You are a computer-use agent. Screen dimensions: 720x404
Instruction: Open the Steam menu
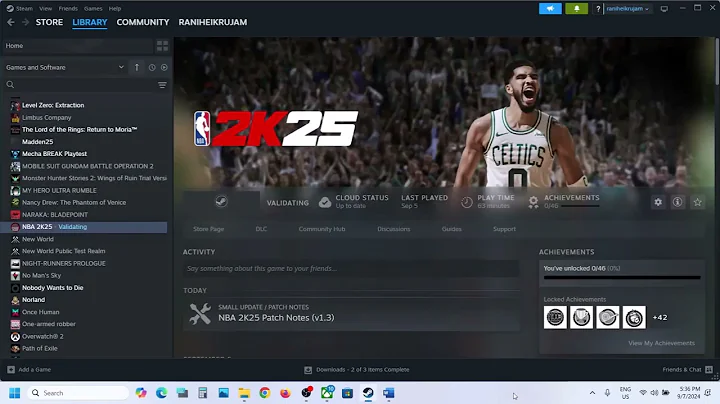click(20, 8)
